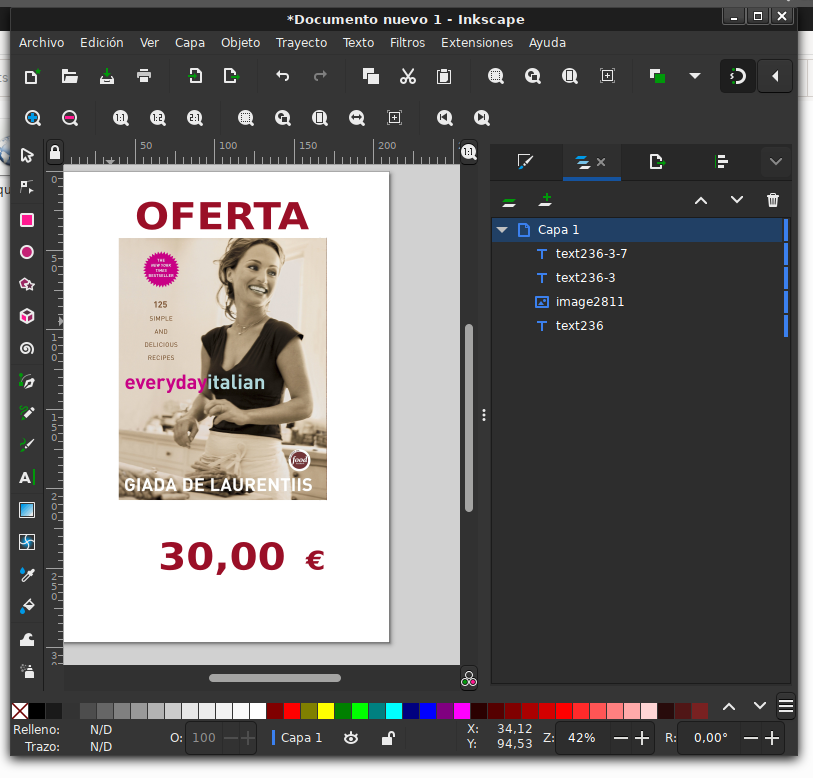
Task: Select the Color dropper tool
Action: point(27,574)
